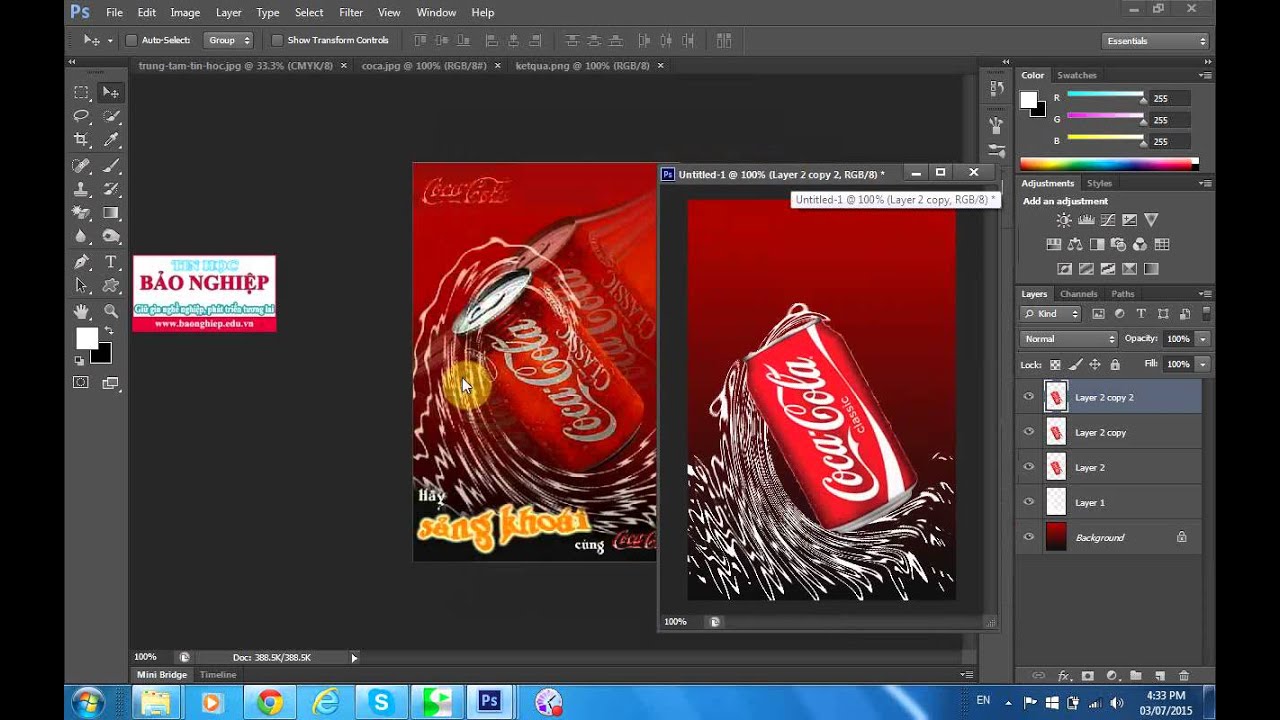1280x720 pixels.
Task: Select the History Brush tool
Action: (x=111, y=189)
